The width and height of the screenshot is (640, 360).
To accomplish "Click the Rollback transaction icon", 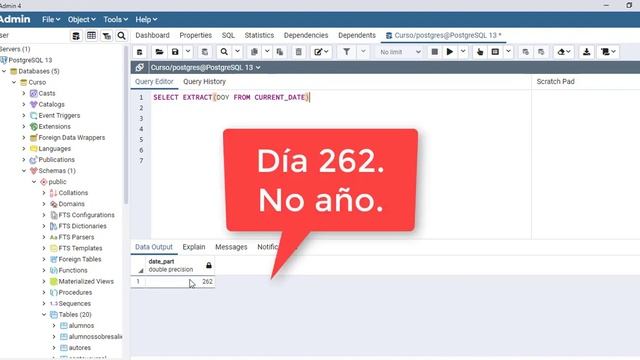I will [541, 52].
